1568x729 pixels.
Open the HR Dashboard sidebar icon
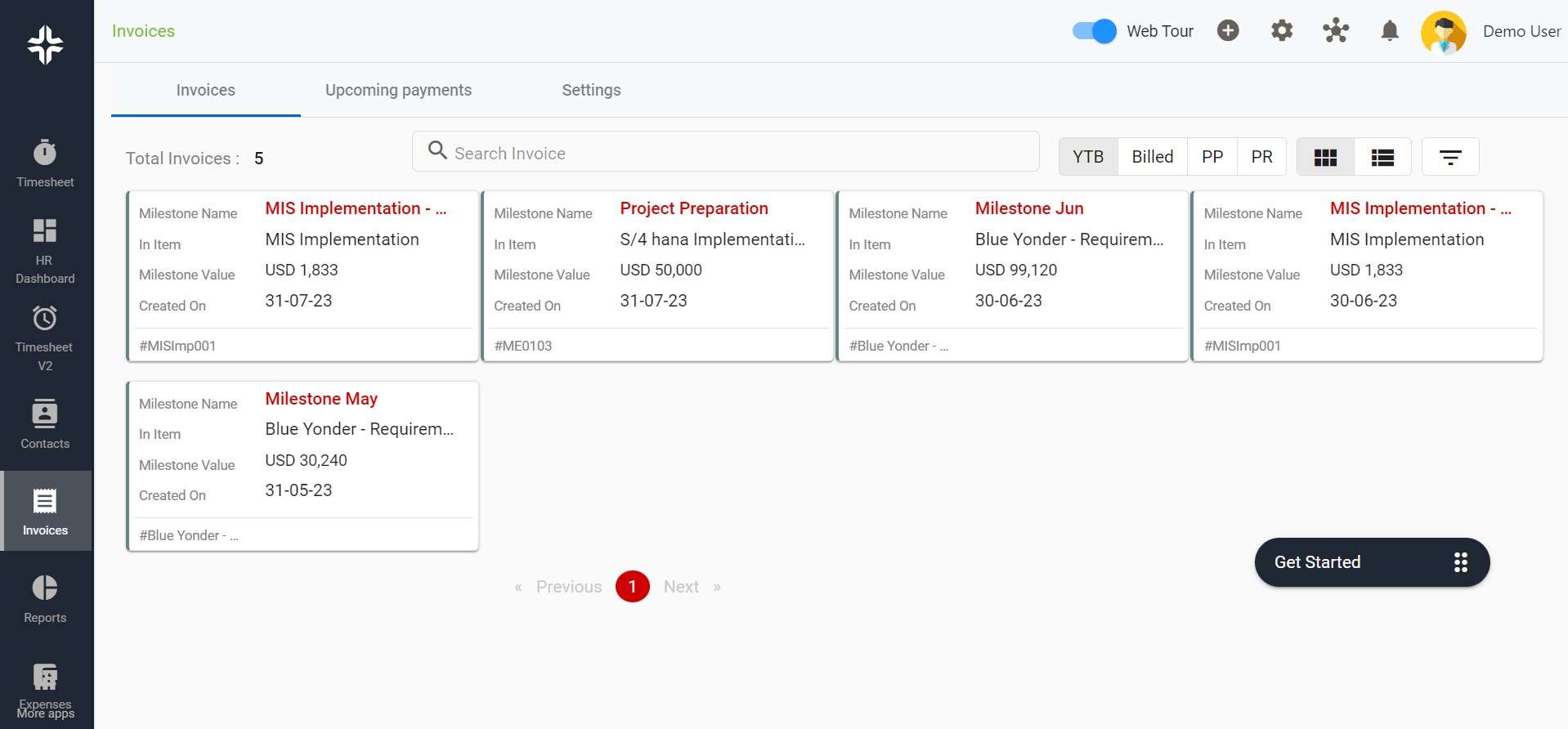tap(45, 251)
